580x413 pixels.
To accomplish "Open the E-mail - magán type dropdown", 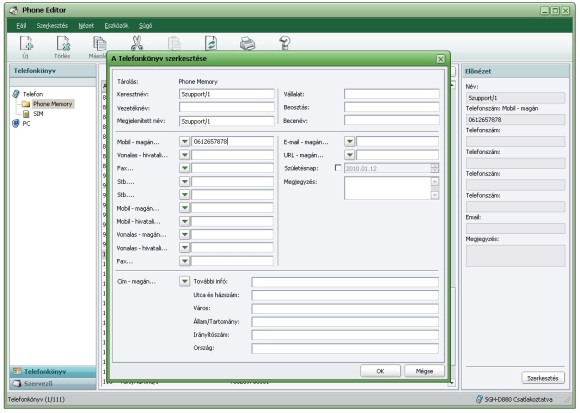I will (349, 142).
